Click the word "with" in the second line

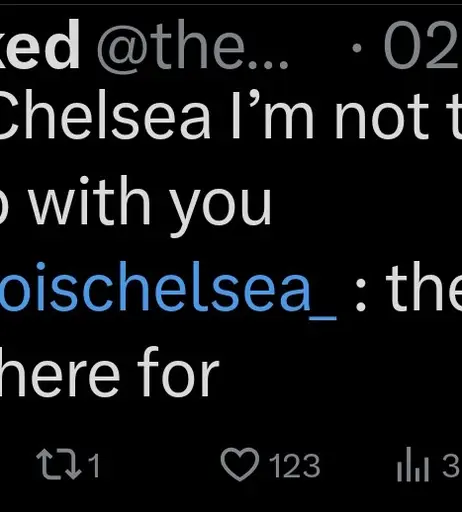(x=91, y=200)
